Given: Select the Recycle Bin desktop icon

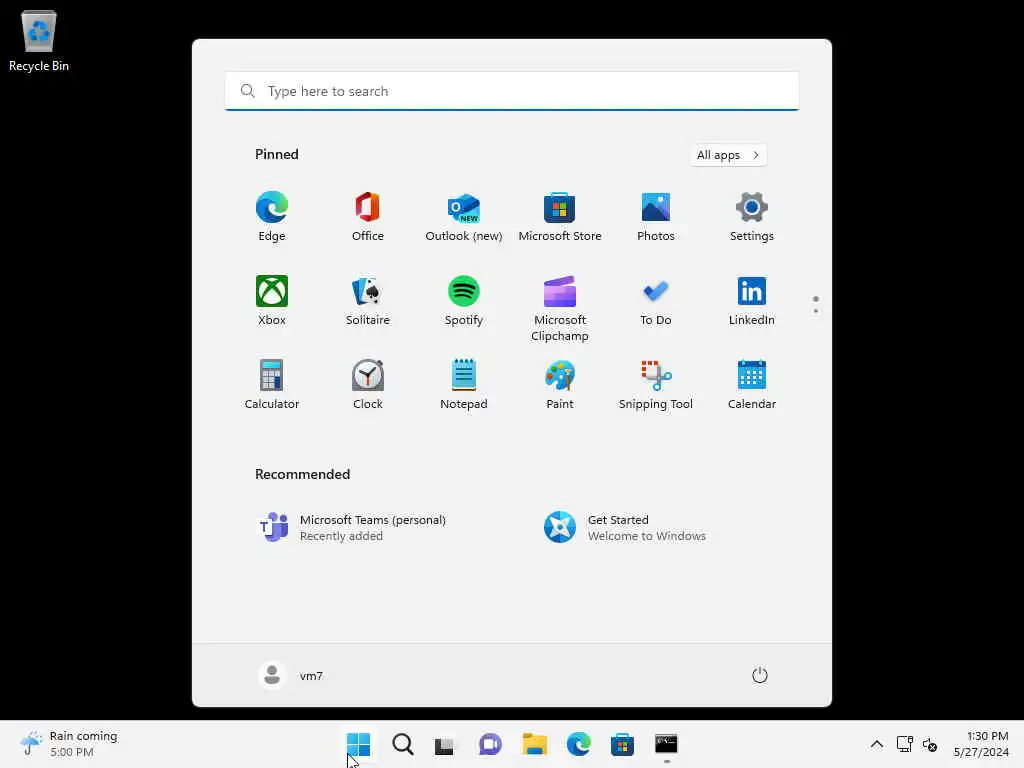Looking at the screenshot, I should point(39,40).
